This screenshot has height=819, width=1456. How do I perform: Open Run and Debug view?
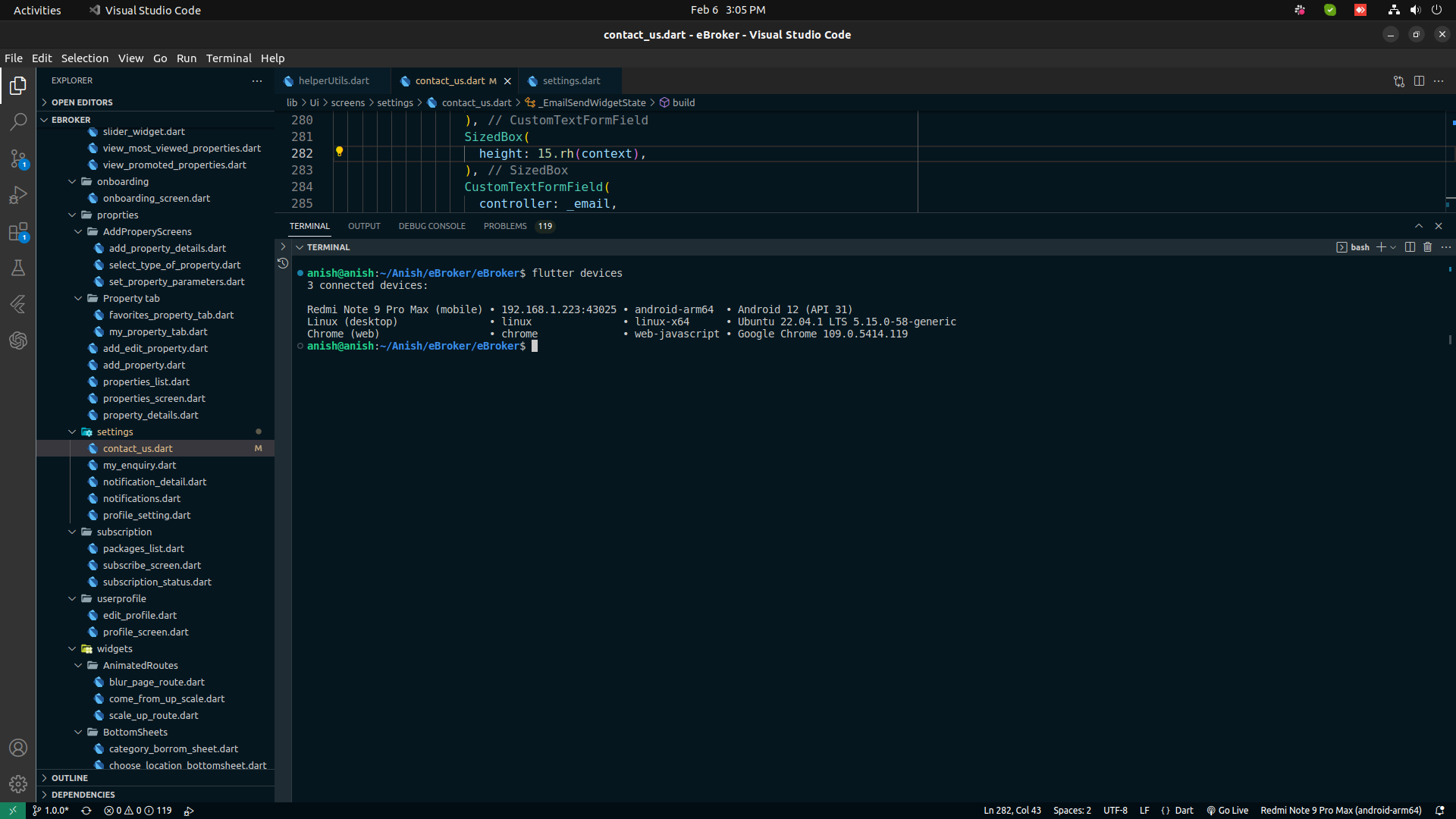point(18,195)
